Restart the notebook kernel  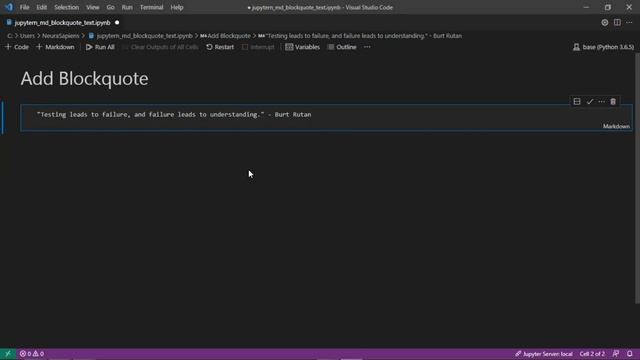pyautogui.click(x=220, y=47)
